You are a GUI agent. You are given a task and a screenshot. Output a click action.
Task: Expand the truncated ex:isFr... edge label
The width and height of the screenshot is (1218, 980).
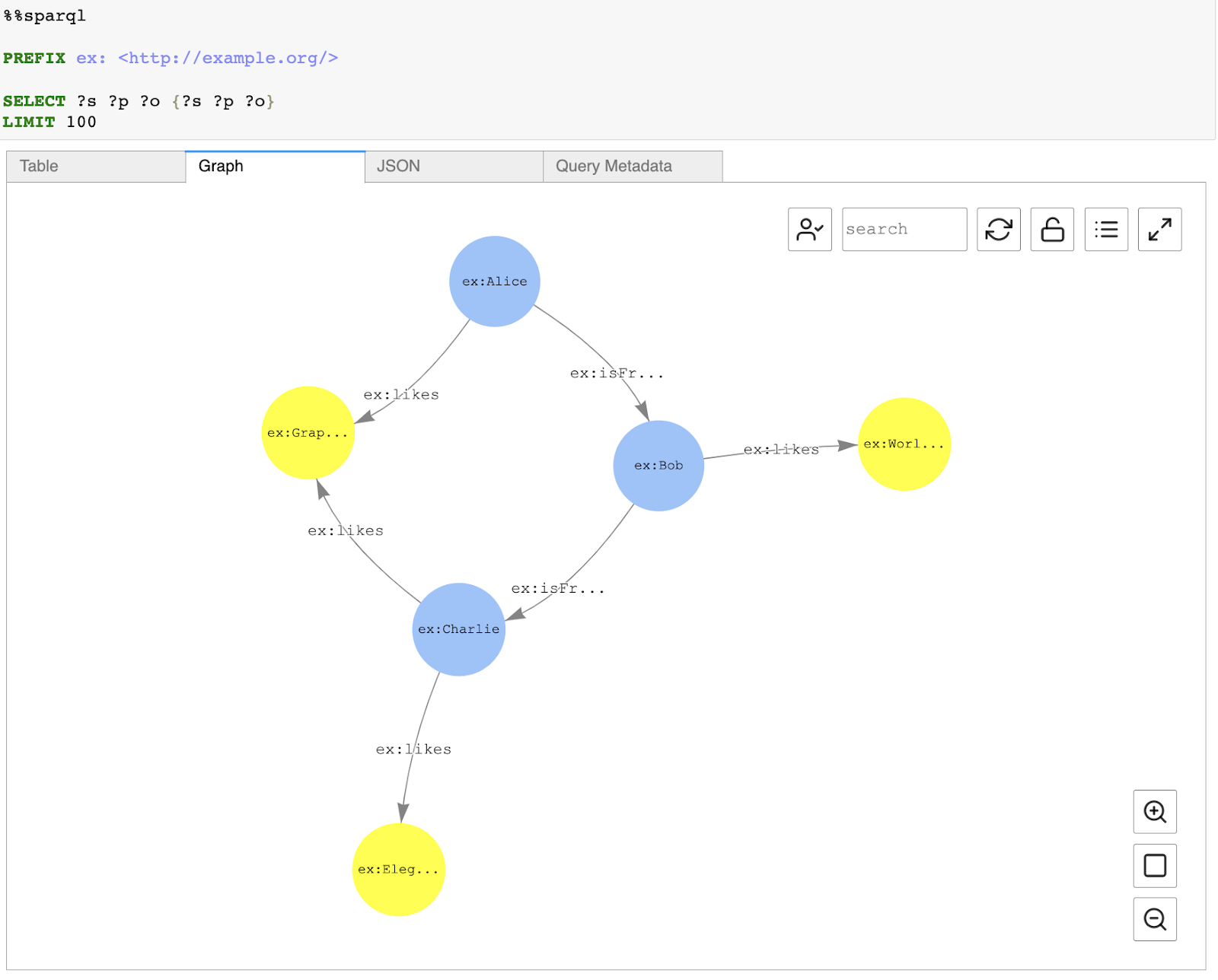coord(617,373)
